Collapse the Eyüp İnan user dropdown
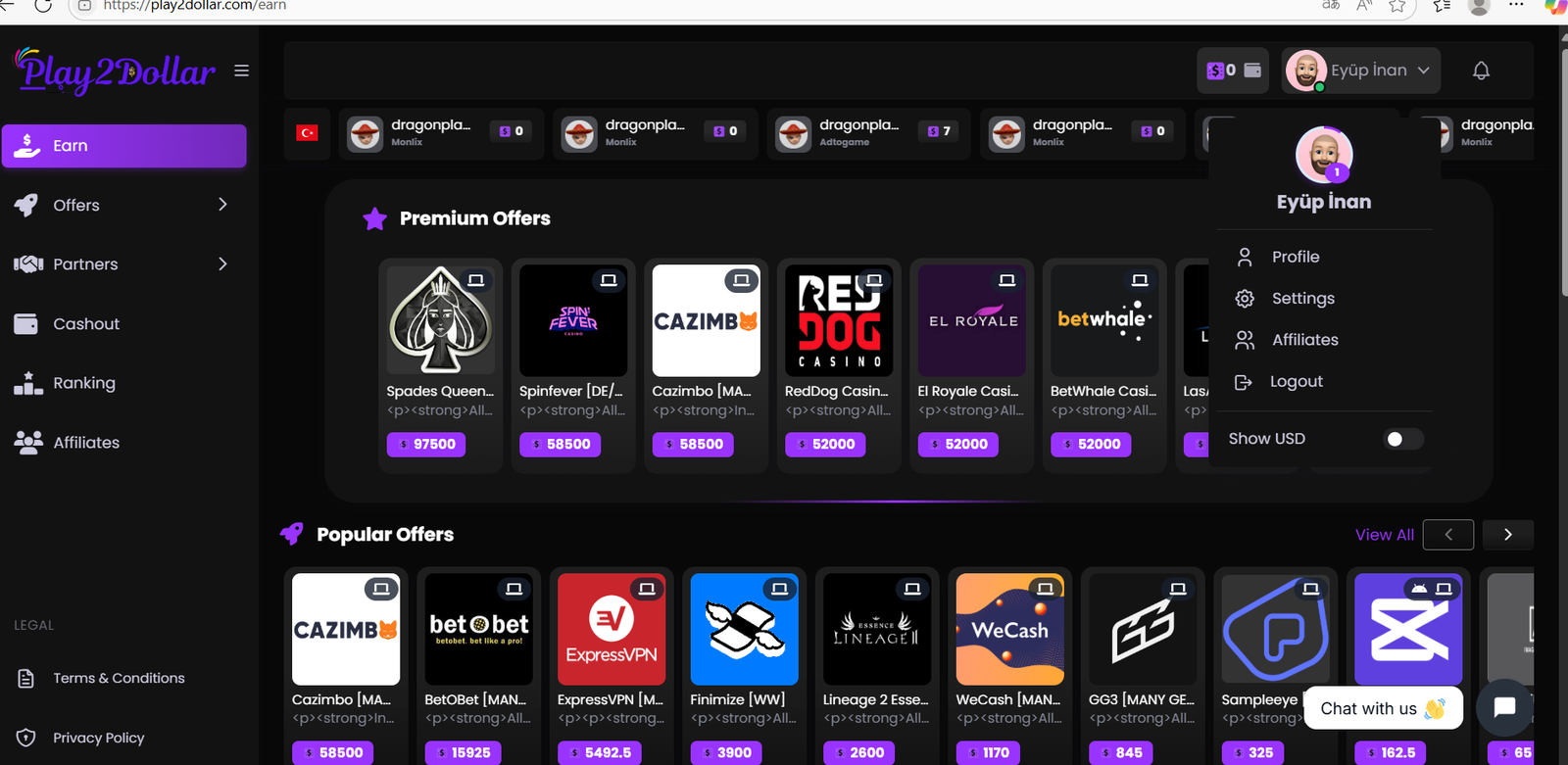 pos(1361,71)
